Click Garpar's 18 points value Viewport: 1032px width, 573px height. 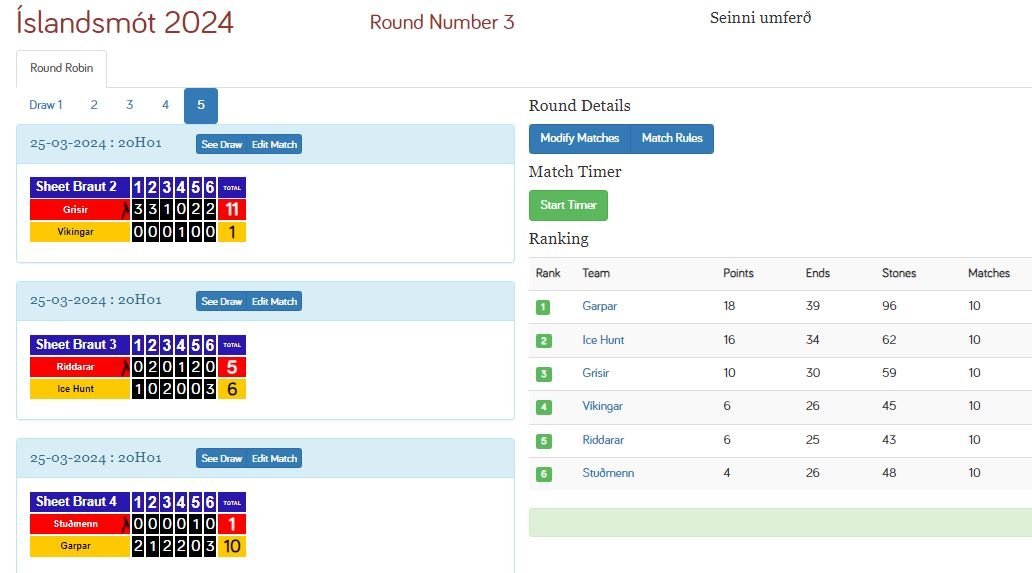[x=729, y=306]
